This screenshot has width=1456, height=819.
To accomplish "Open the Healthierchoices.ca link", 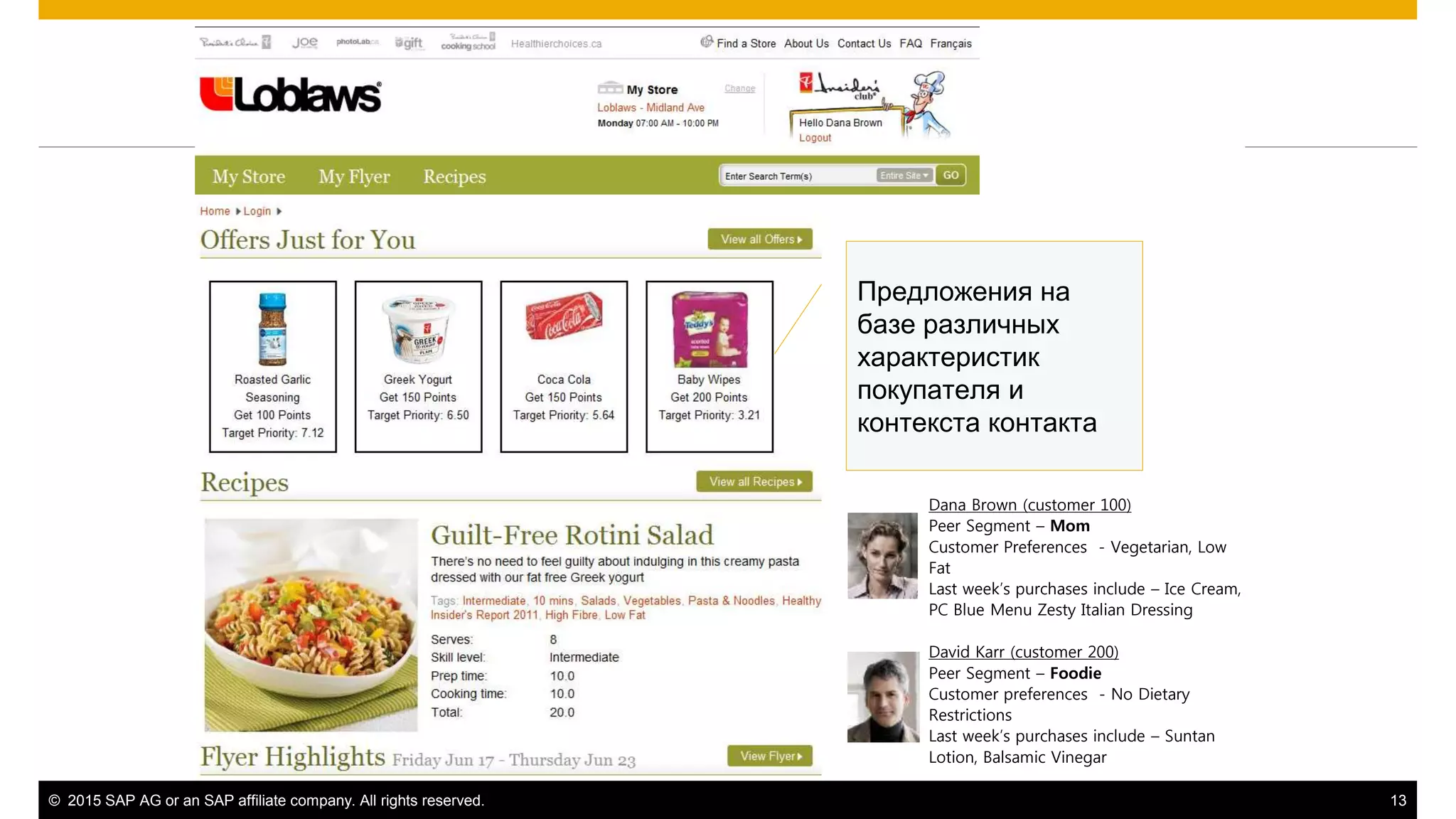I will coord(556,44).
